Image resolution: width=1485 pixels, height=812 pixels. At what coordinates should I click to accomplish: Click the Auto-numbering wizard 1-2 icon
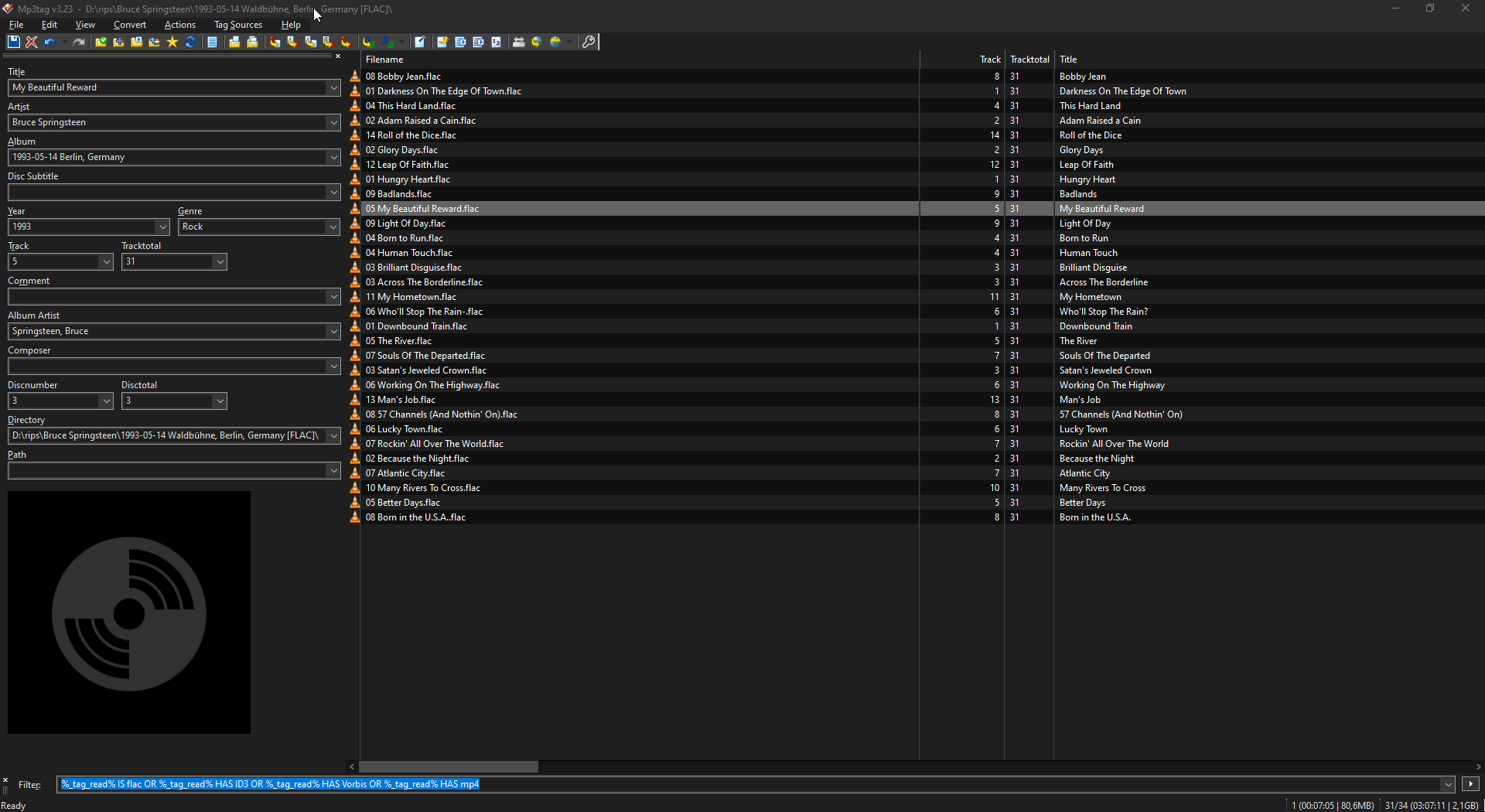pos(496,42)
